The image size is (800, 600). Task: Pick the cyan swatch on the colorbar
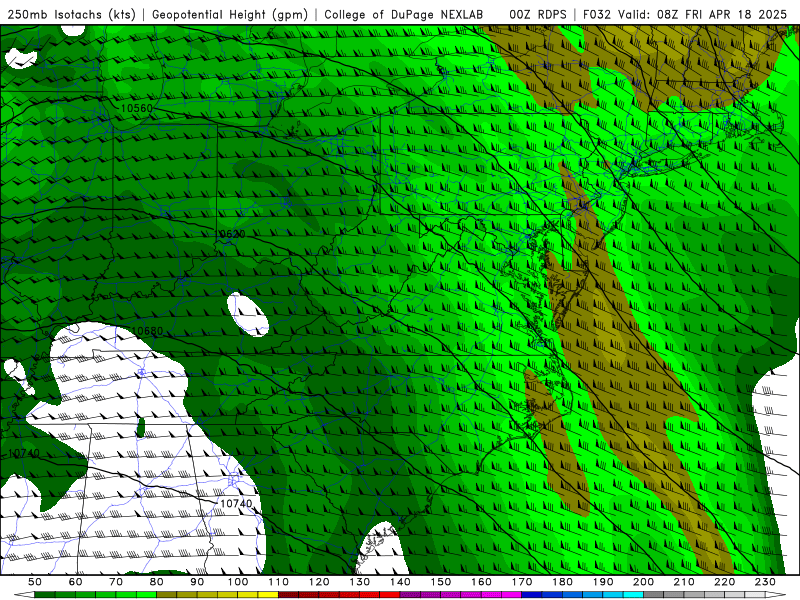633,595
